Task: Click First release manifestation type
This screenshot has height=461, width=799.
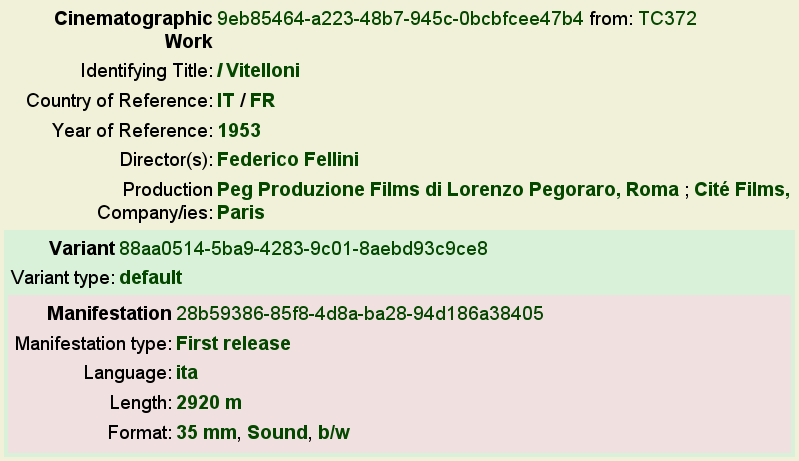Action: click(x=233, y=343)
